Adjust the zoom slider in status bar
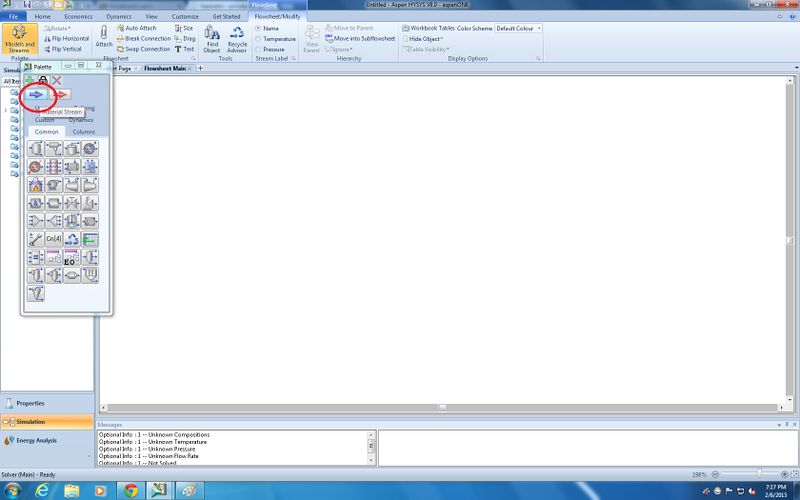The width and height of the screenshot is (800, 500). 759,473
